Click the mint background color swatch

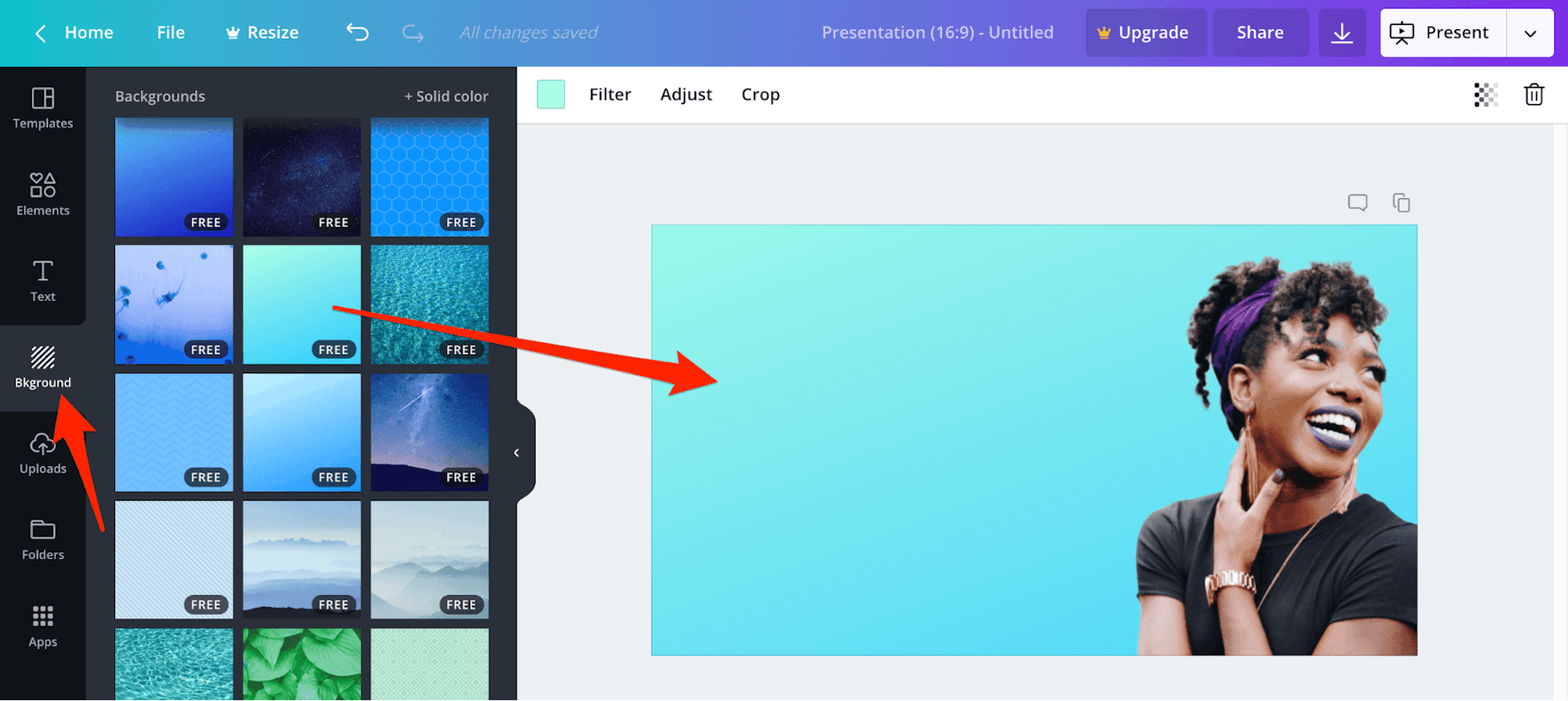(x=551, y=95)
